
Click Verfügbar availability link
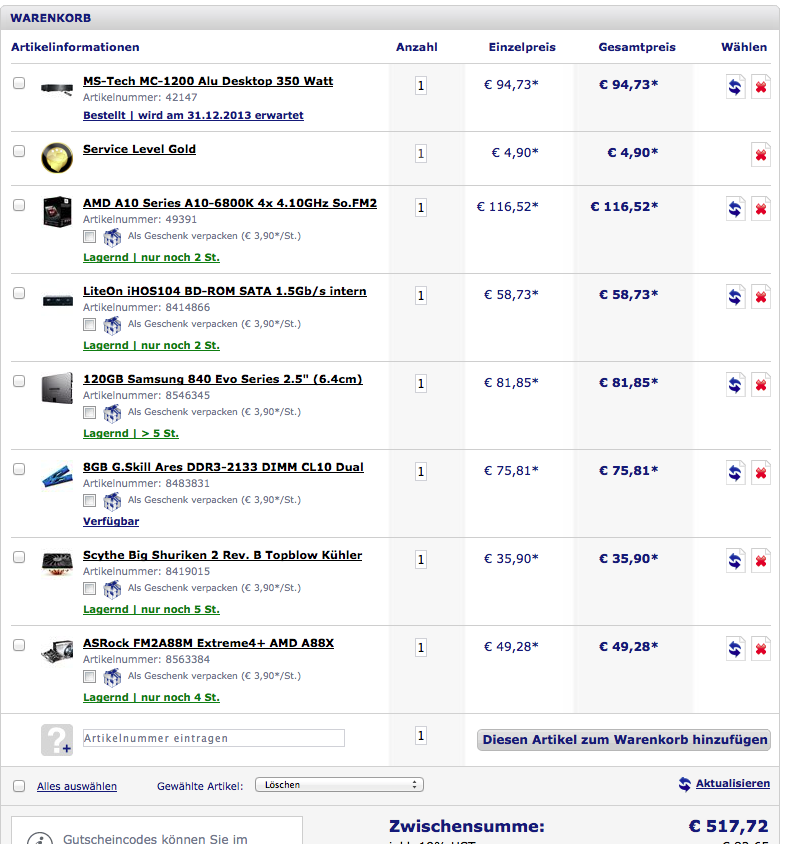(111, 522)
